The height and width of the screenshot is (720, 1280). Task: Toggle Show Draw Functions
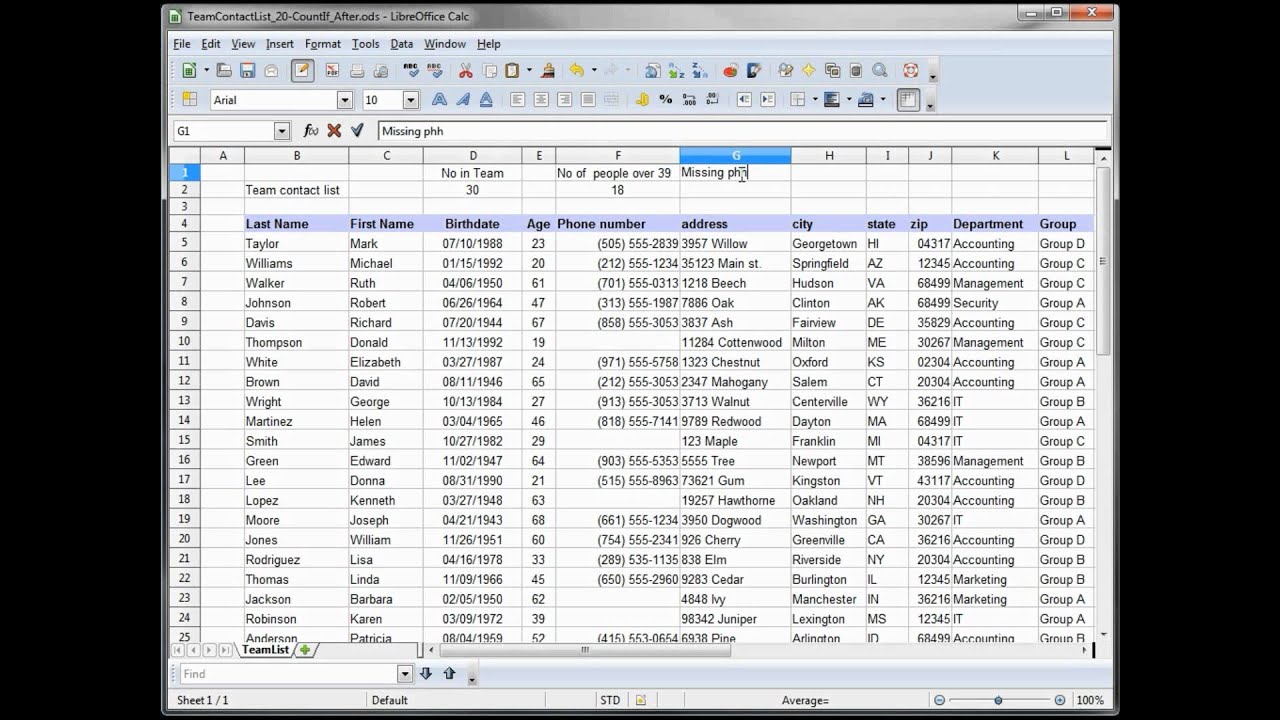pyautogui.click(x=754, y=71)
